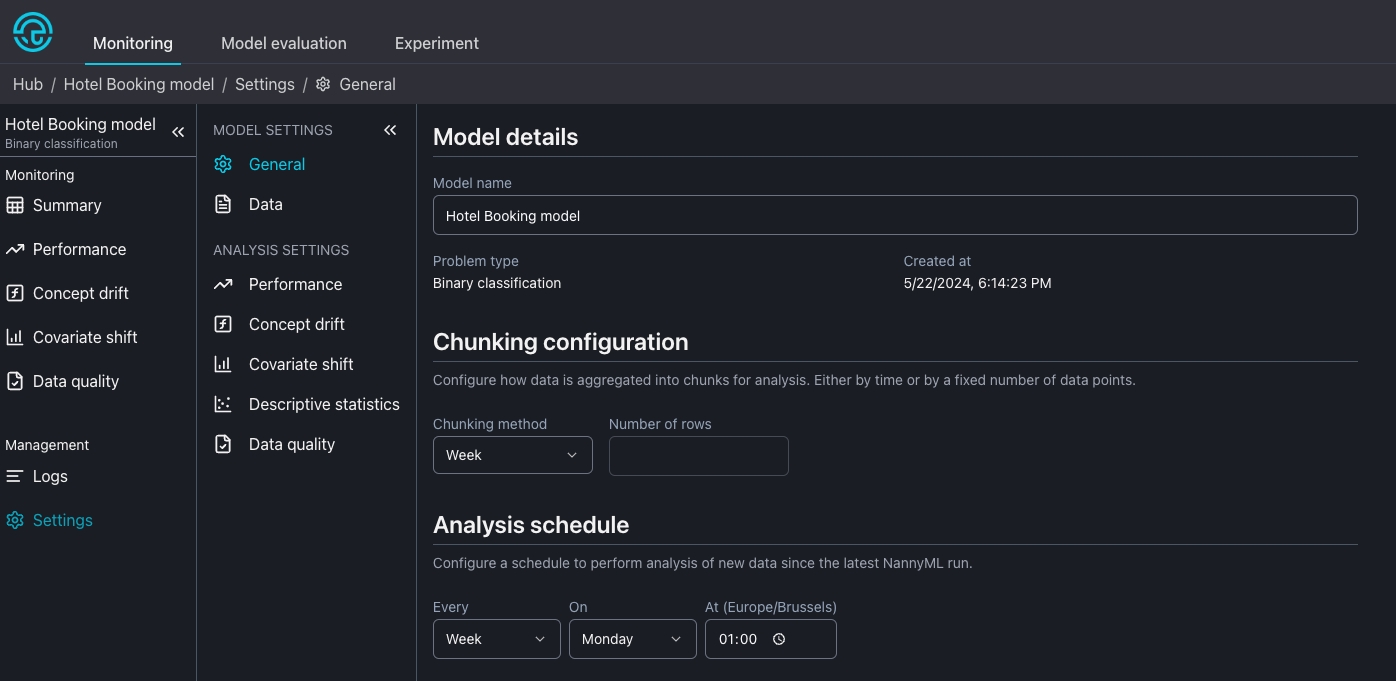Click the clock icon in time field
Screen dimensions: 1396x681
(779, 639)
